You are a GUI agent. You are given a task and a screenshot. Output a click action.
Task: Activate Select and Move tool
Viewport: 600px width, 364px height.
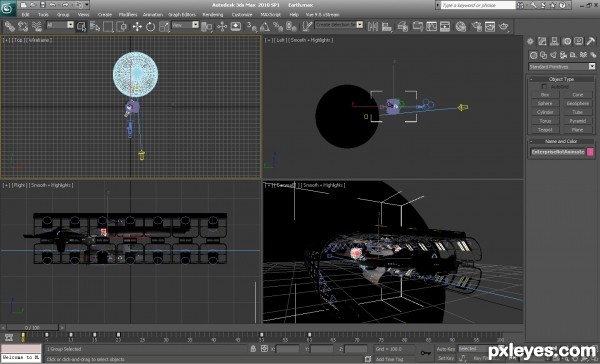137,26
